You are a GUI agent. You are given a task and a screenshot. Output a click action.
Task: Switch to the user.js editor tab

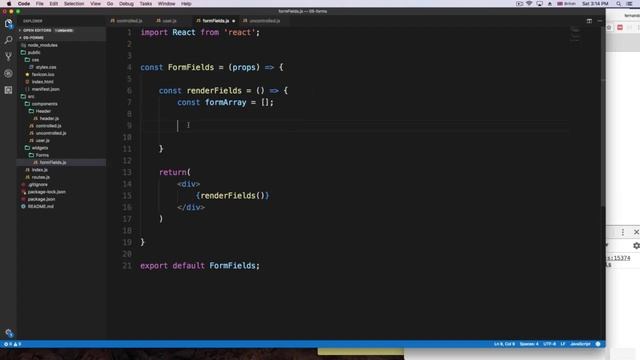click(167, 21)
